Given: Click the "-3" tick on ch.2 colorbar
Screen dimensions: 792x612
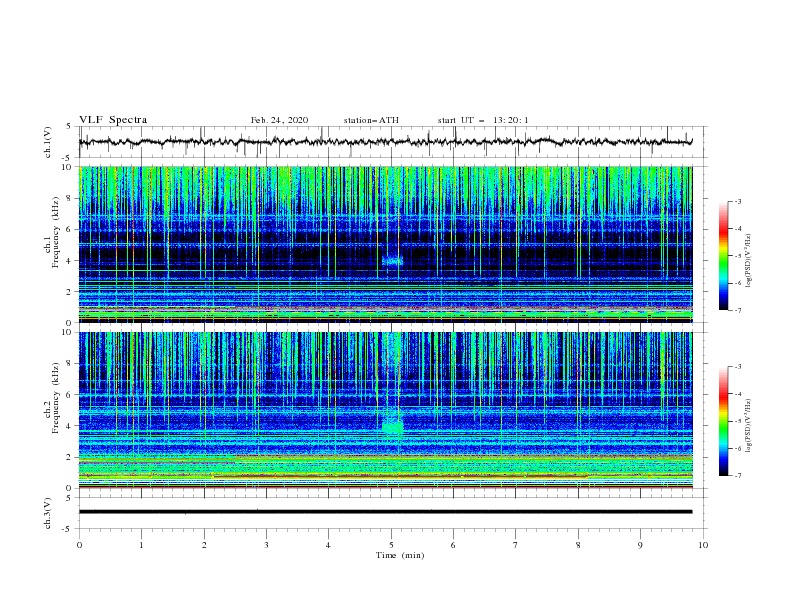Looking at the screenshot, I should [738, 367].
